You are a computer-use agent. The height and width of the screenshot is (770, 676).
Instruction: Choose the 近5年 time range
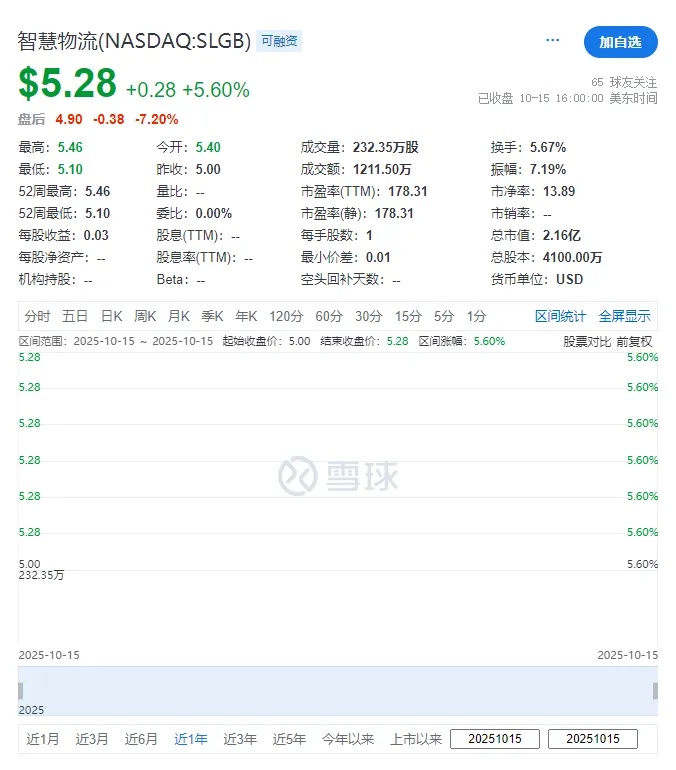pos(289,739)
